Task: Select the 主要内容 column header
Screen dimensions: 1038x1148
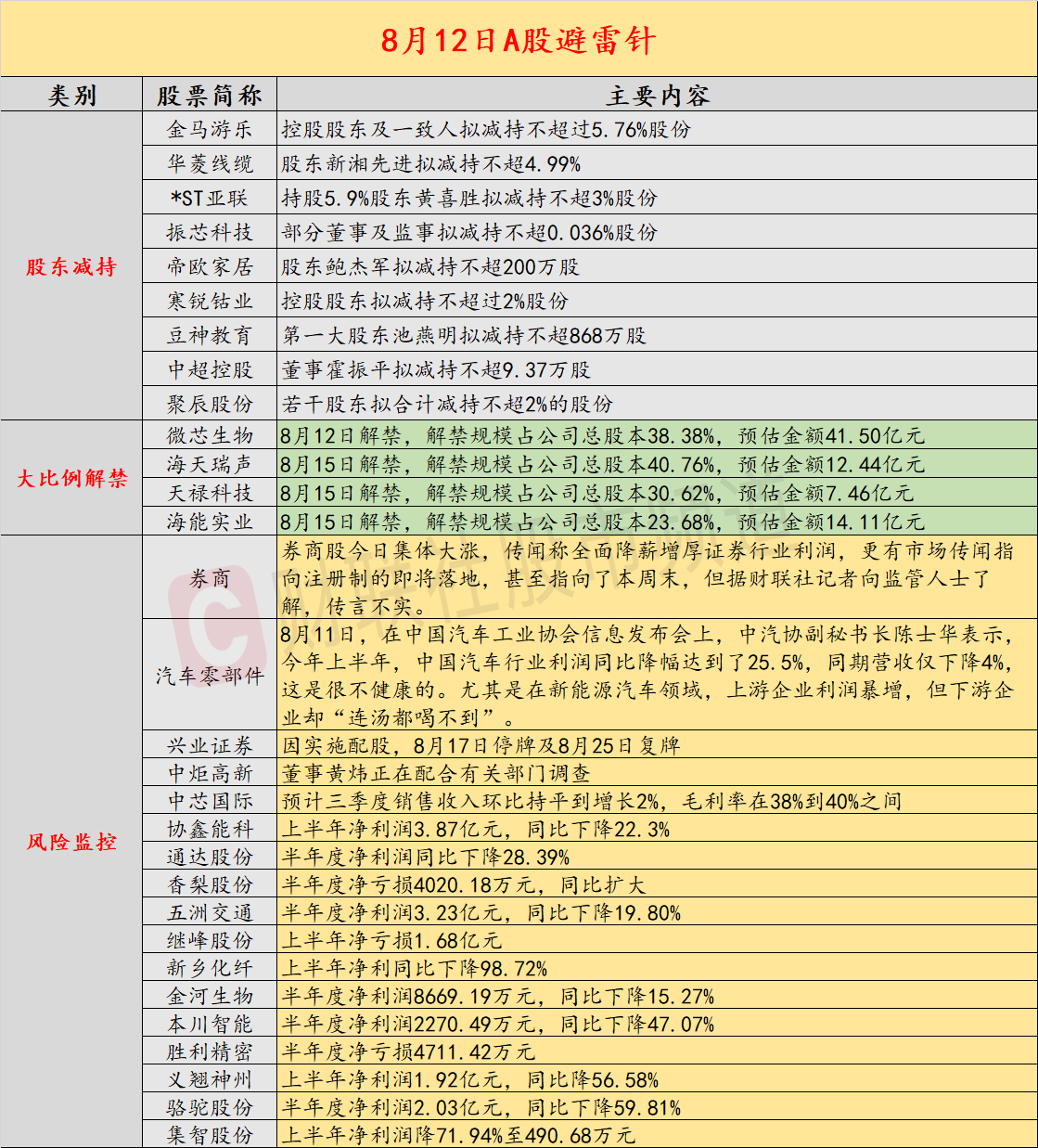Action: 657,95
